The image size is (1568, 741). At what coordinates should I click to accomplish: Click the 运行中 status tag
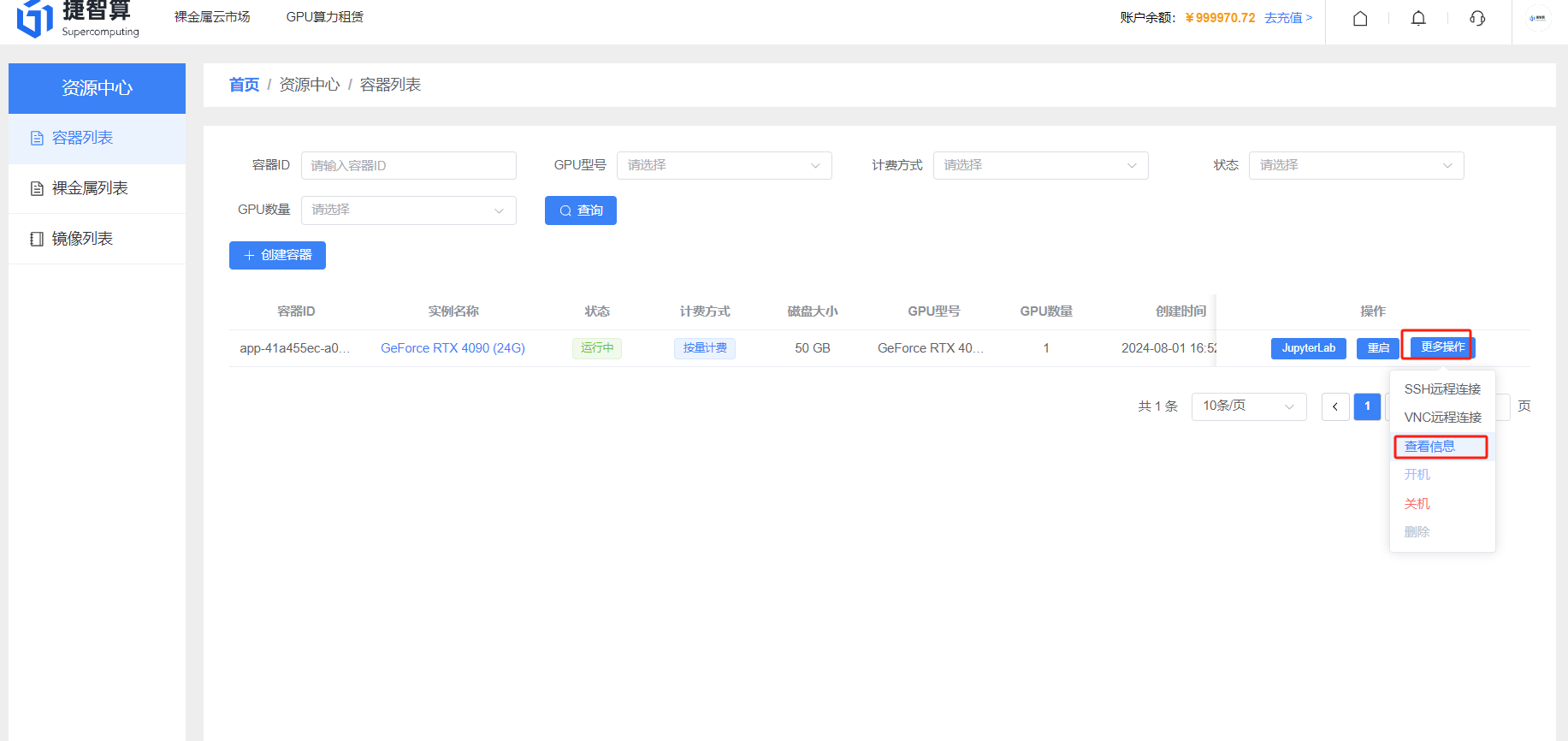click(x=597, y=347)
